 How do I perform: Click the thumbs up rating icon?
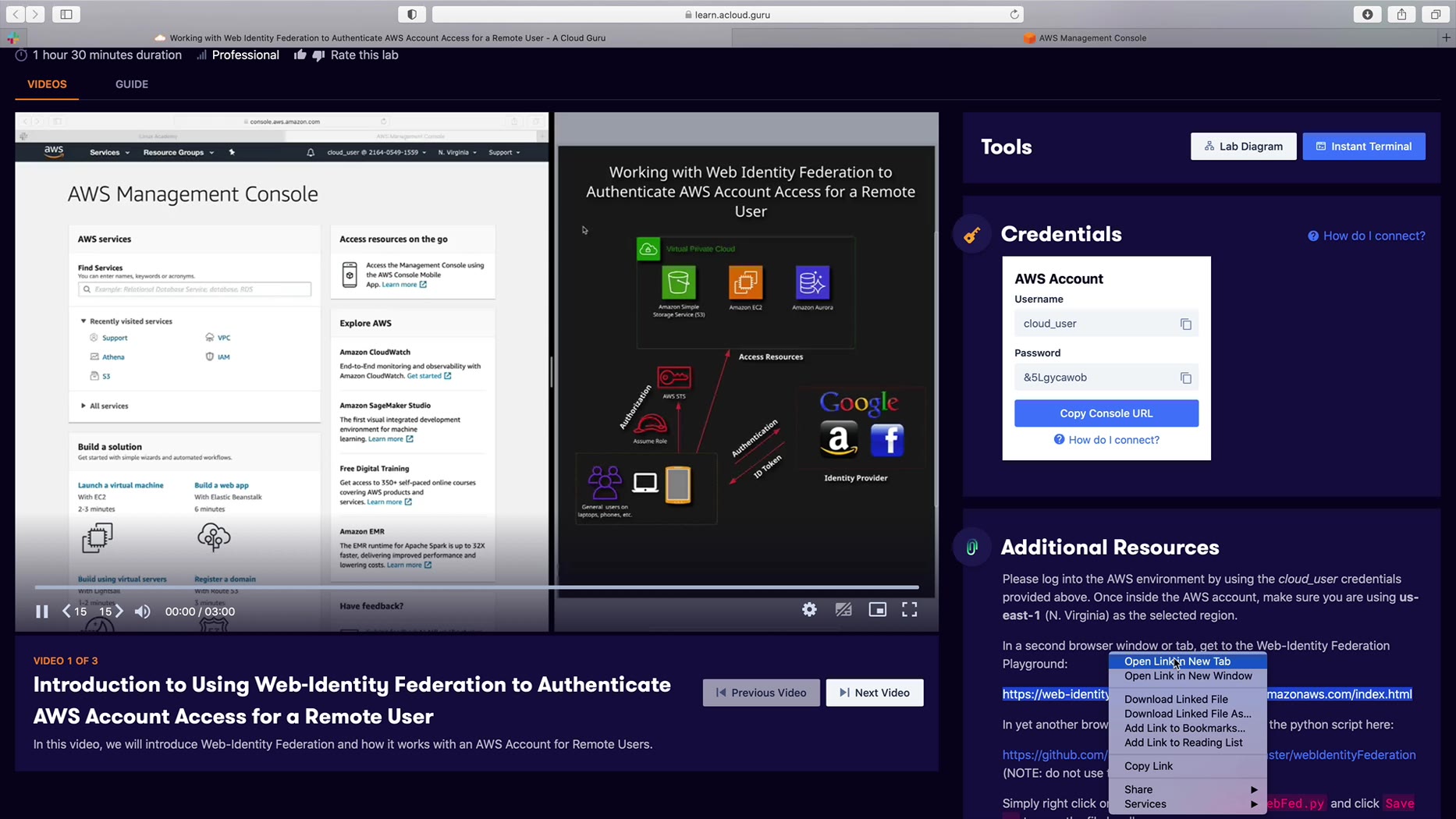[x=300, y=55]
